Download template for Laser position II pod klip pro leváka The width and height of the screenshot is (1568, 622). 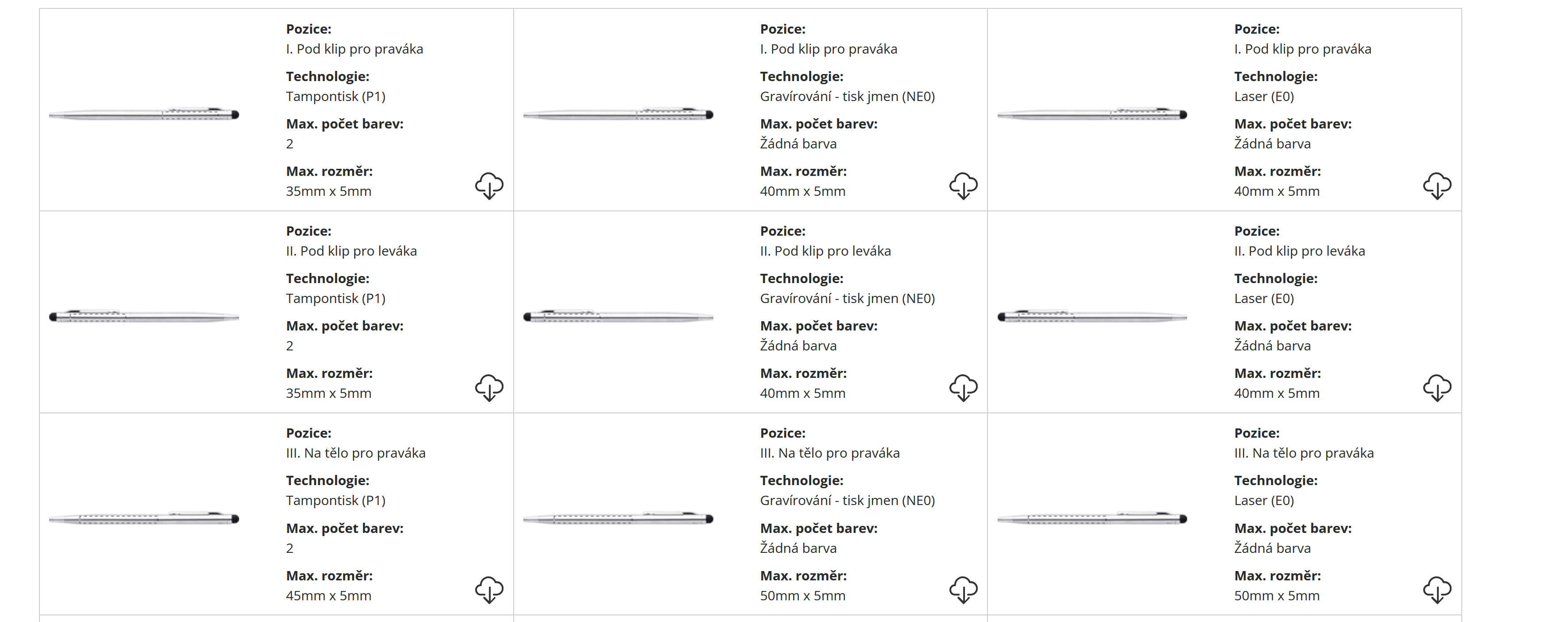pos(1436,388)
